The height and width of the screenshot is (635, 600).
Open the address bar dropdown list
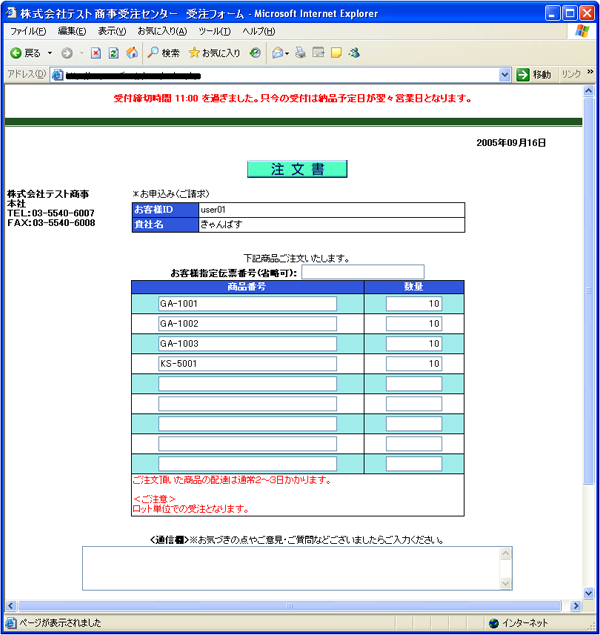505,75
